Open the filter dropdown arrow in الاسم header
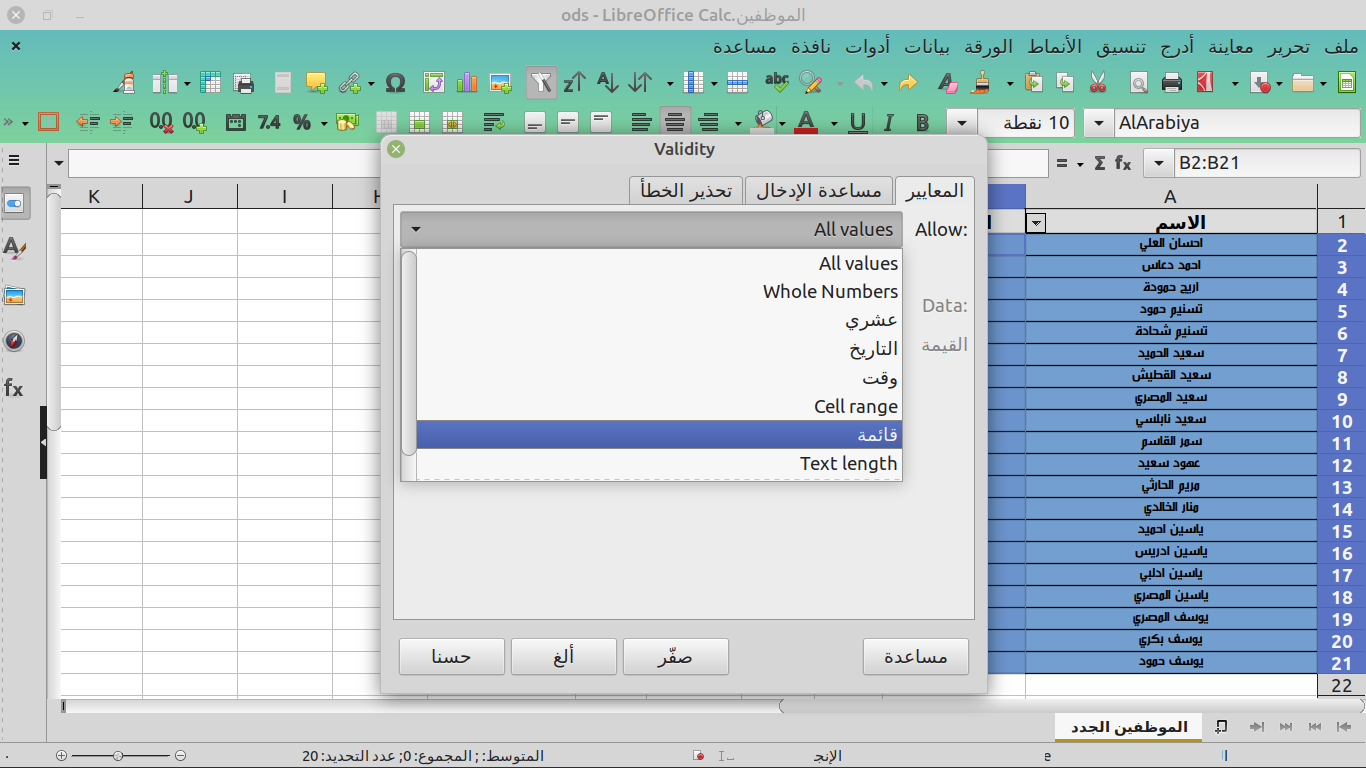 pos(1037,223)
